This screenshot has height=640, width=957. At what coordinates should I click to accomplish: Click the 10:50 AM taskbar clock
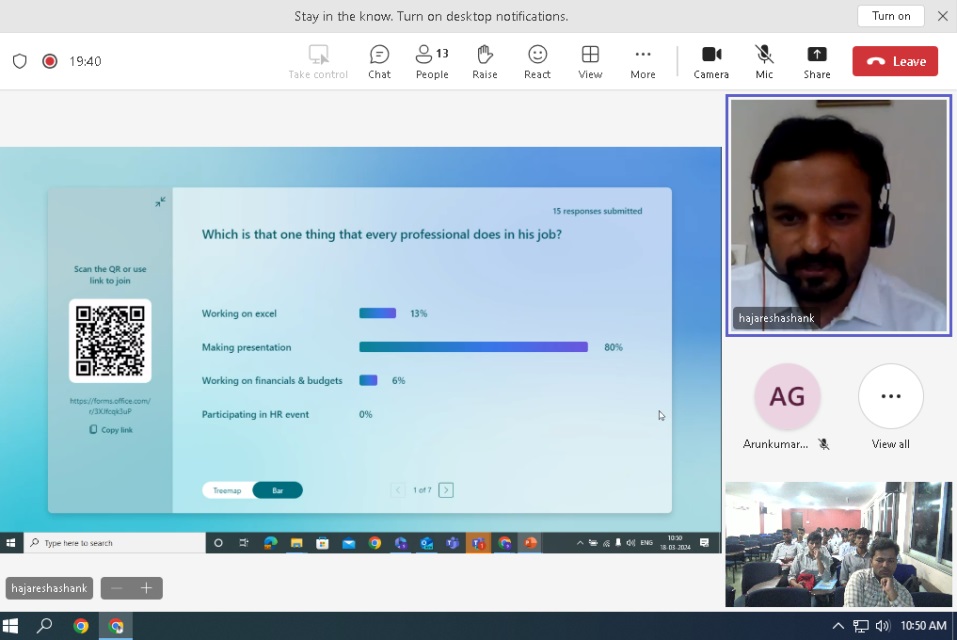[x=923, y=626]
